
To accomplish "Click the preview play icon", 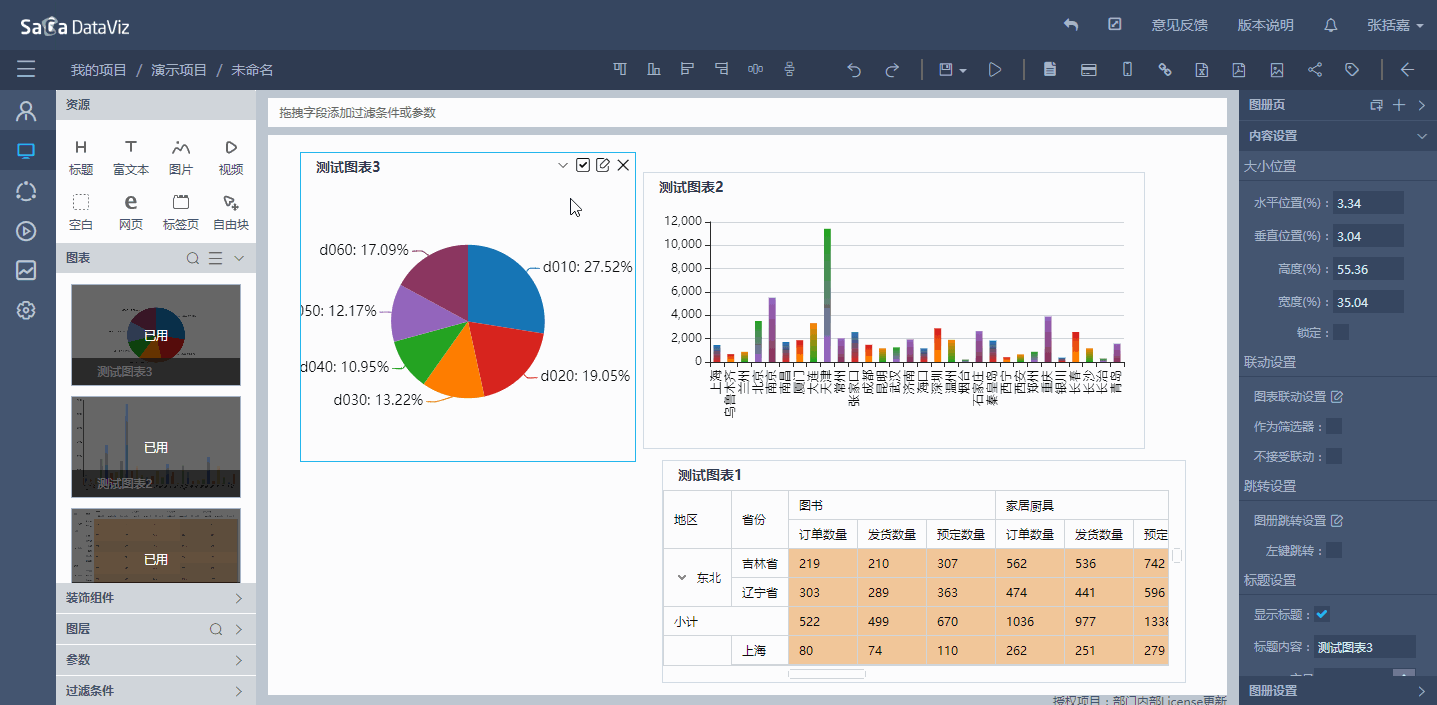I will [995, 70].
